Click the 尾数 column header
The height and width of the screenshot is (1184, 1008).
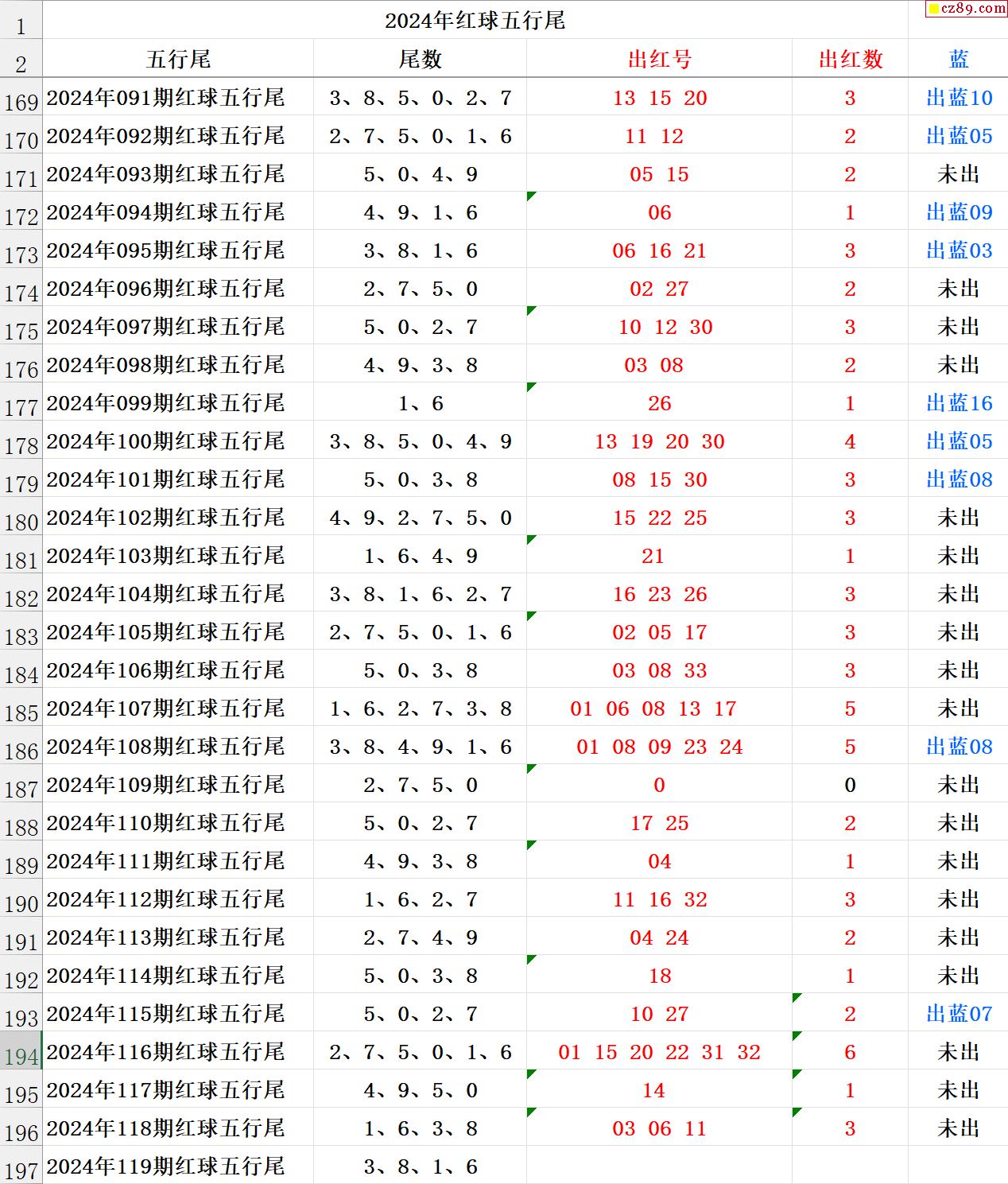tap(420, 59)
